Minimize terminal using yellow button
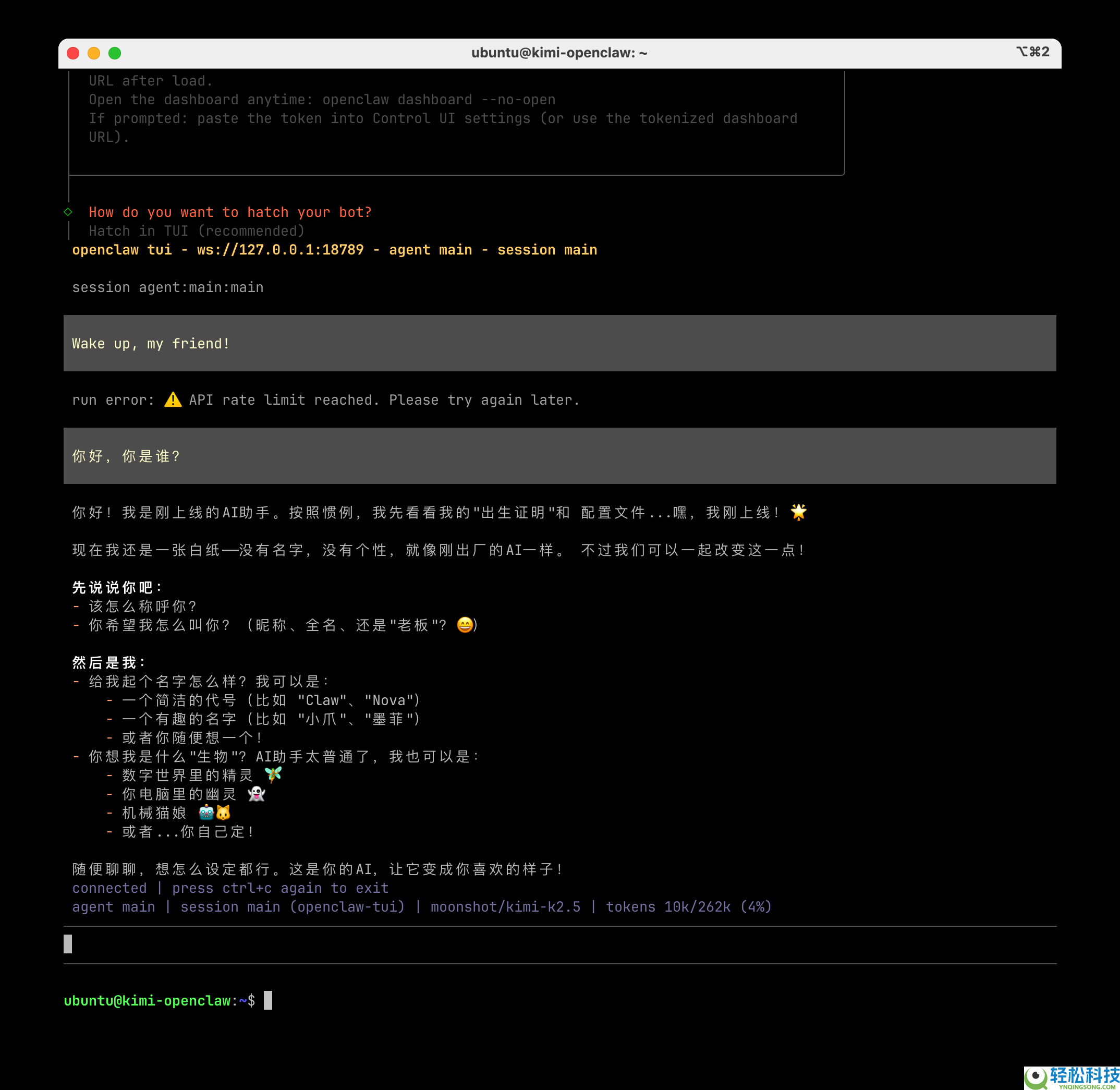This screenshot has height=1090, width=1120. click(x=94, y=53)
